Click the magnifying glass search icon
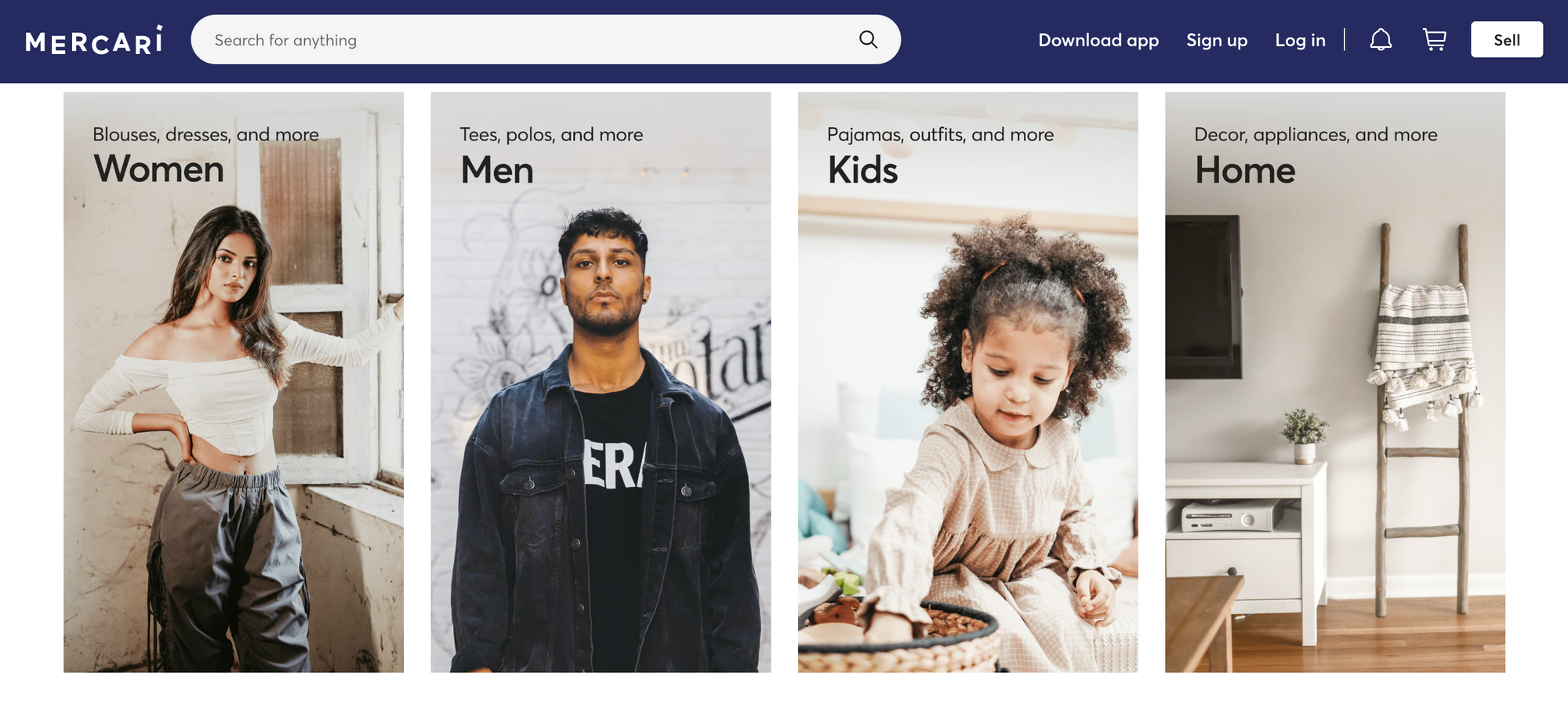 pyautogui.click(x=868, y=39)
